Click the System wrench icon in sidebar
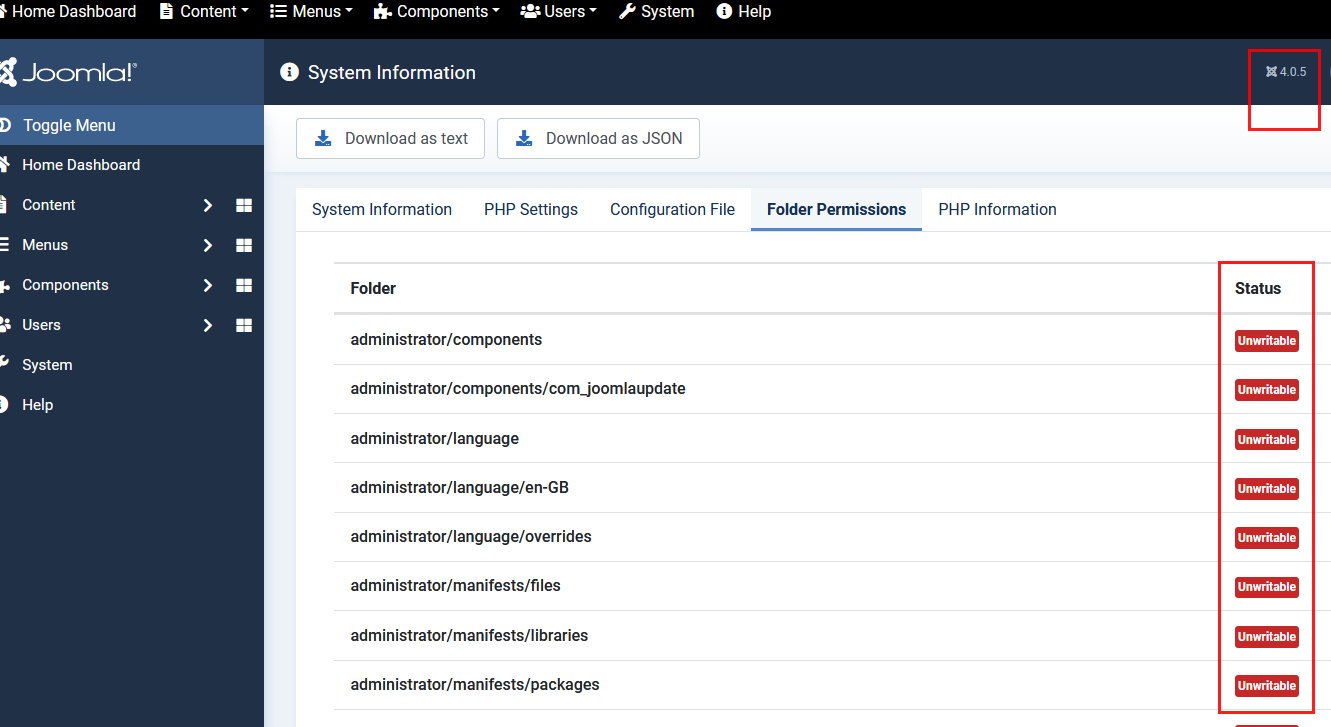The width and height of the screenshot is (1331, 727). [x=5, y=364]
